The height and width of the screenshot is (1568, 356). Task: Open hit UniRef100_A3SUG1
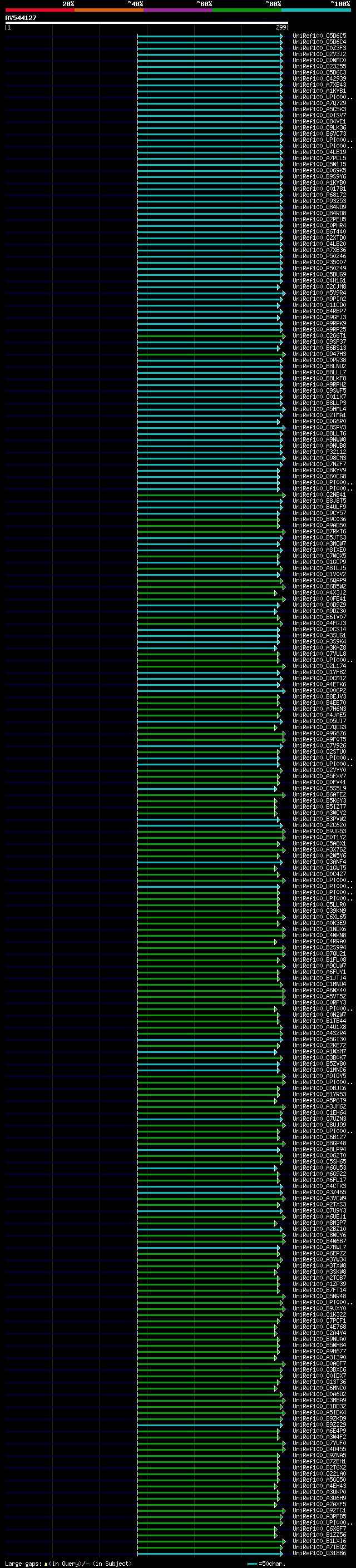tap(319, 635)
